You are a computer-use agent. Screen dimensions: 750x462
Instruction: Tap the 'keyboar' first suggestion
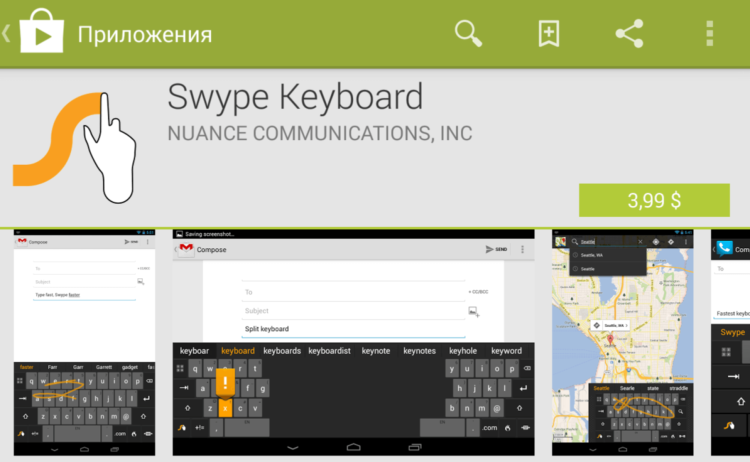194,351
